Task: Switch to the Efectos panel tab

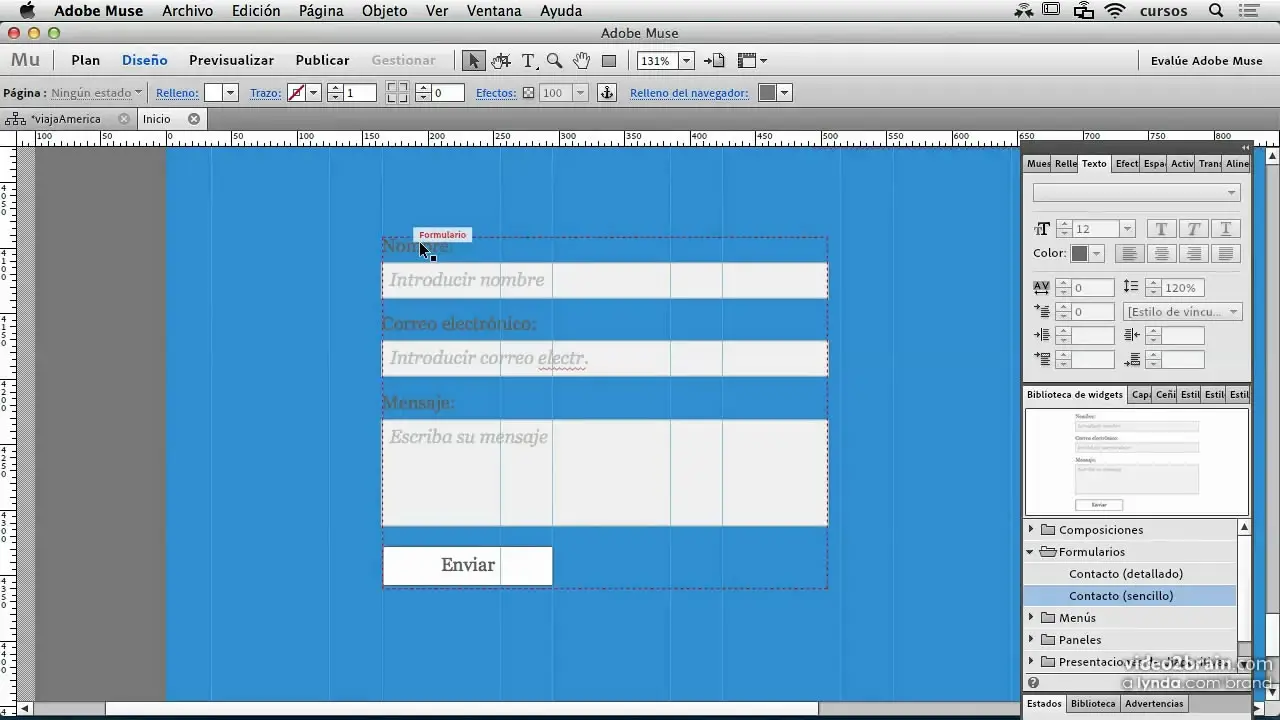Action: (x=1126, y=163)
